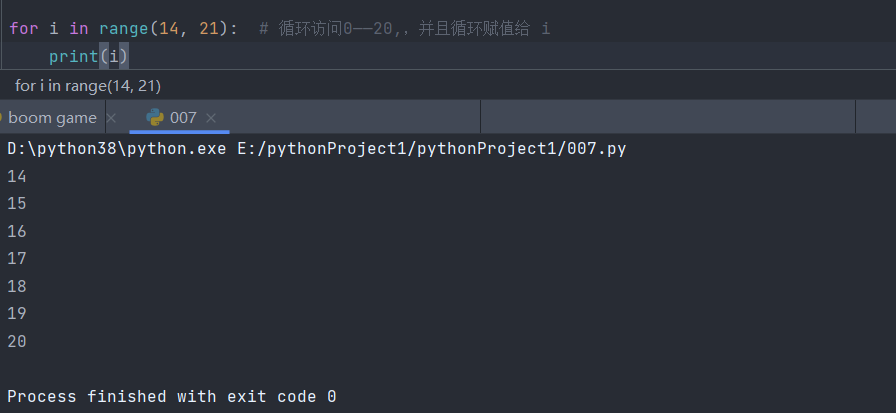This screenshot has width=896, height=413.
Task: Click the for keyword in the editor
Action: tap(24, 29)
